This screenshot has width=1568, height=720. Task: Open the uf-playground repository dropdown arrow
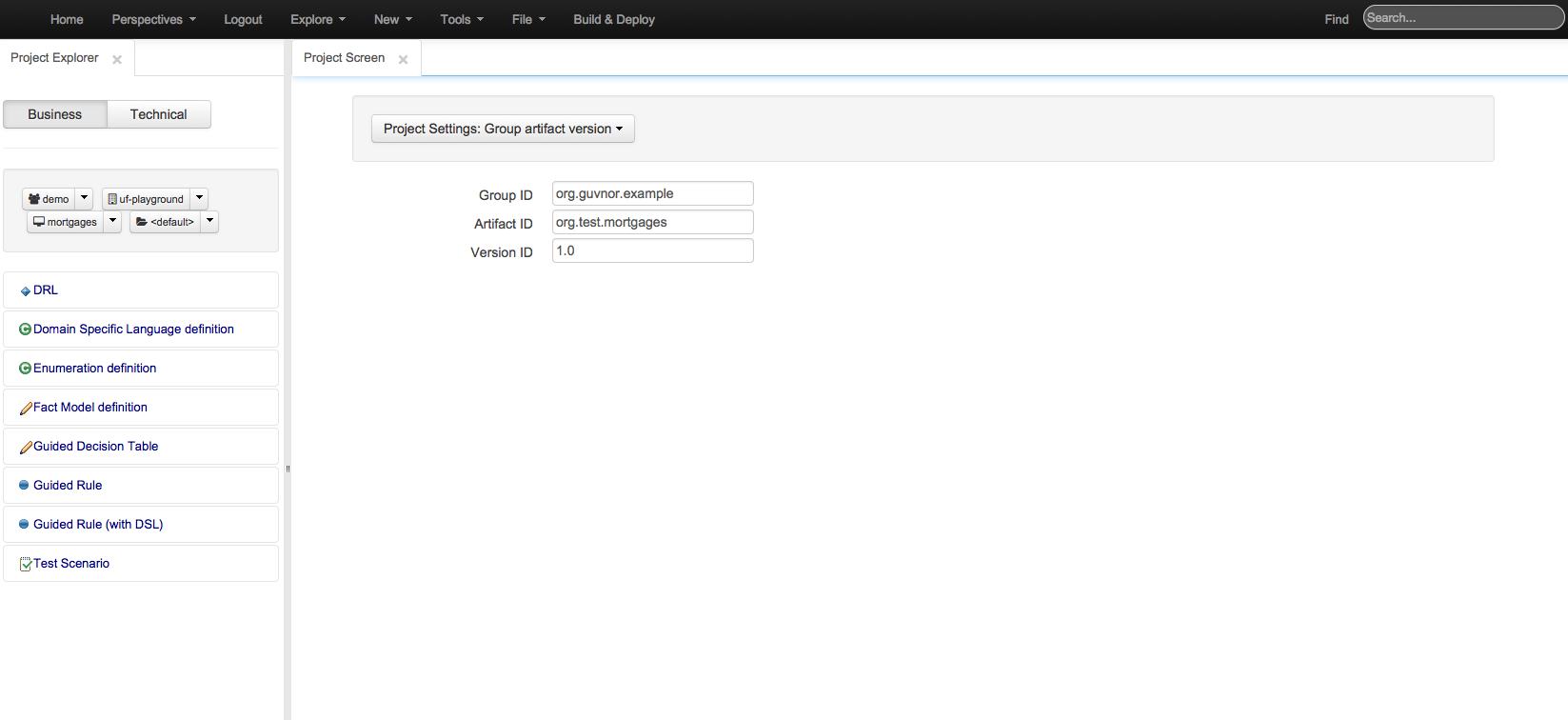click(x=199, y=198)
